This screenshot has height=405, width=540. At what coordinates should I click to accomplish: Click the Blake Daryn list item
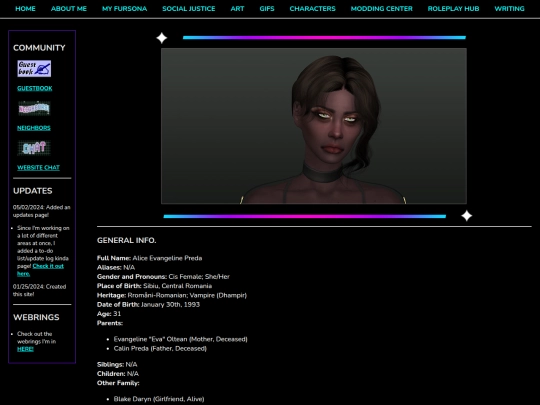[x=159, y=399]
